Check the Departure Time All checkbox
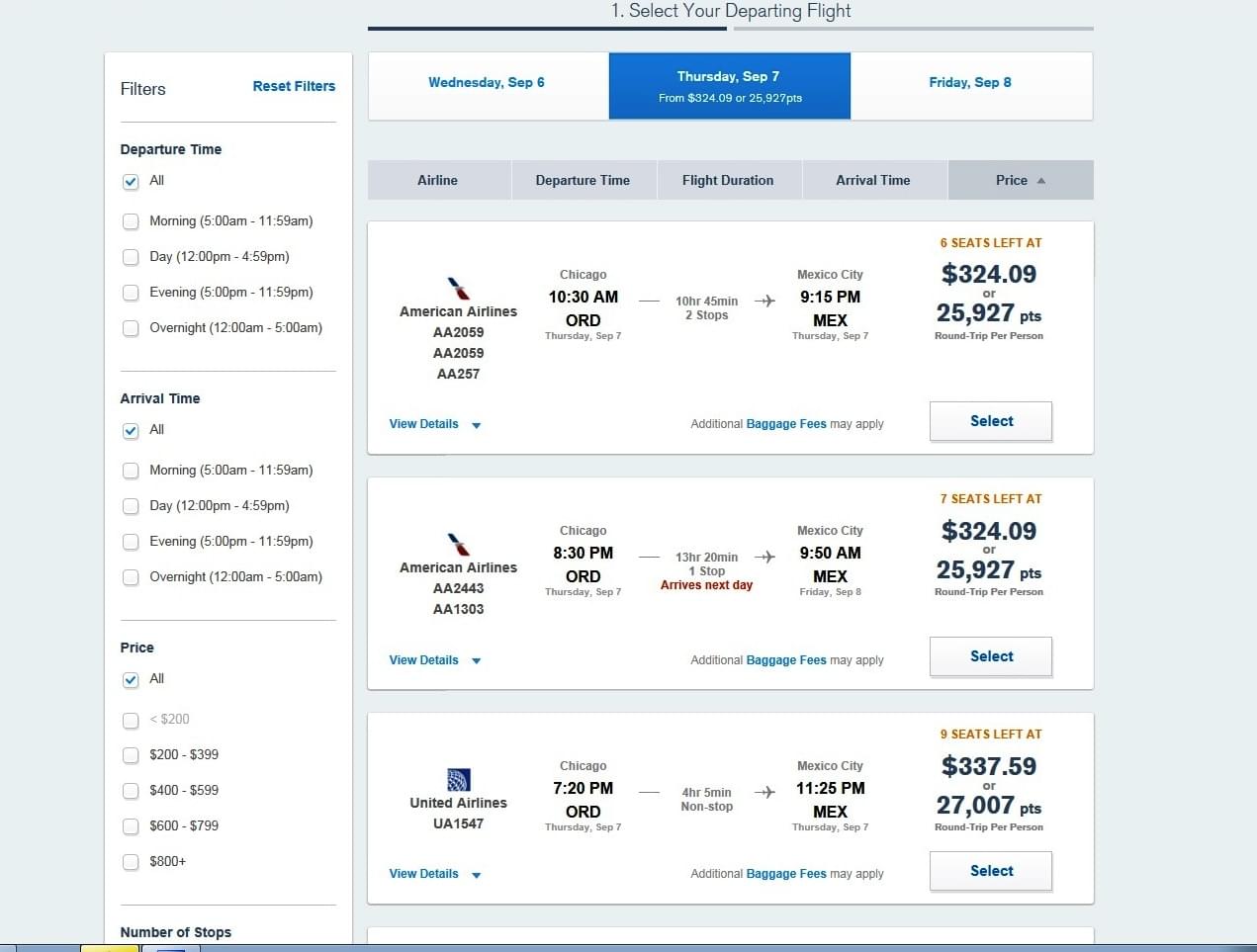 131,182
